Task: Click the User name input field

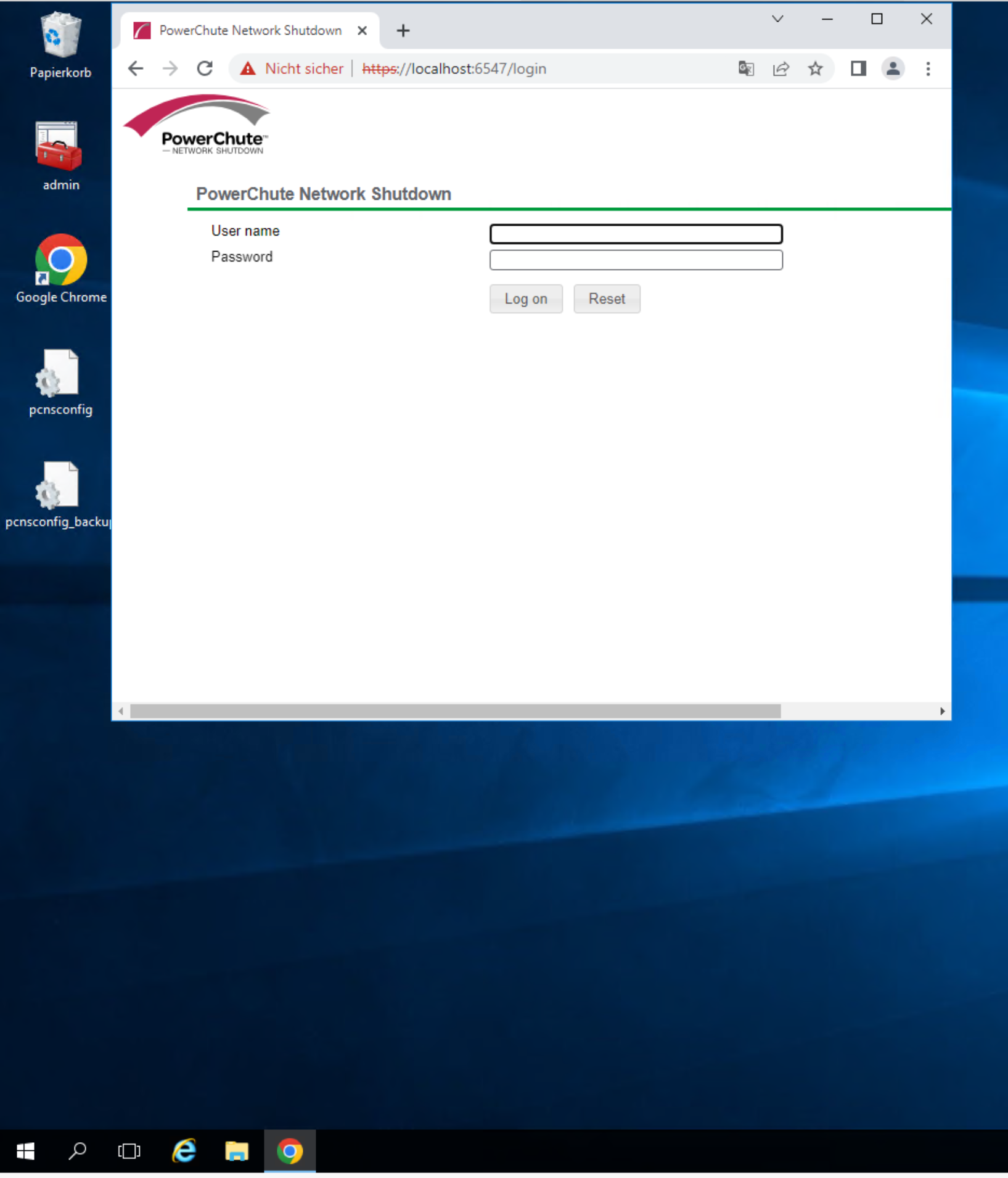Action: click(x=636, y=234)
